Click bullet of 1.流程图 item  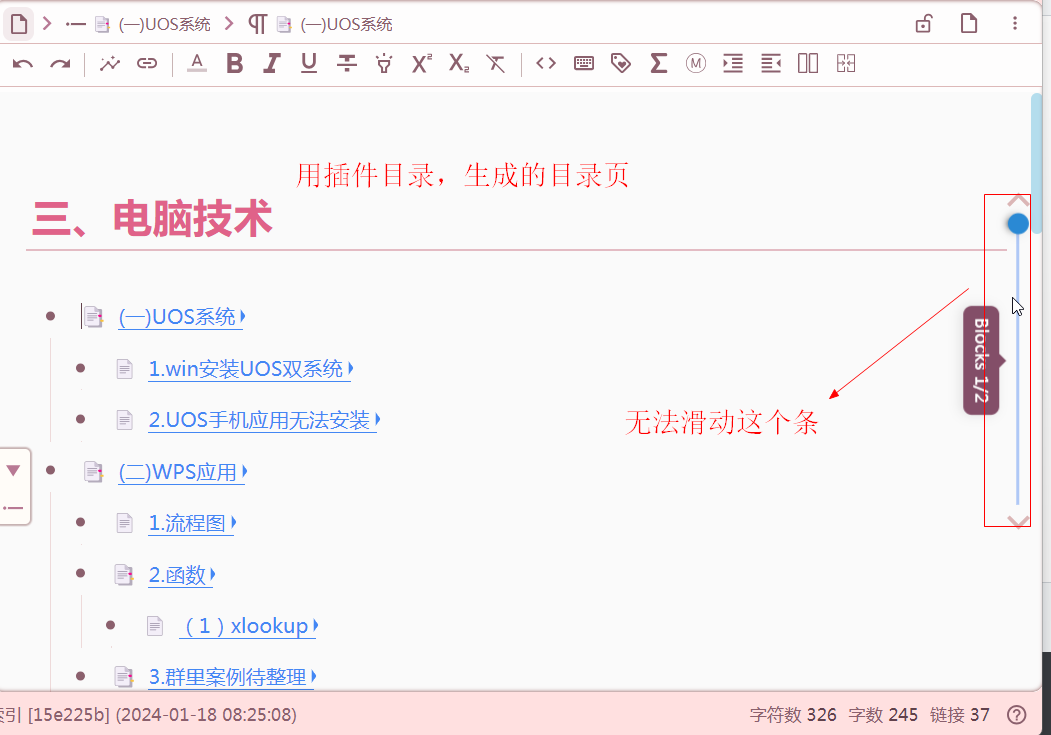pos(80,522)
